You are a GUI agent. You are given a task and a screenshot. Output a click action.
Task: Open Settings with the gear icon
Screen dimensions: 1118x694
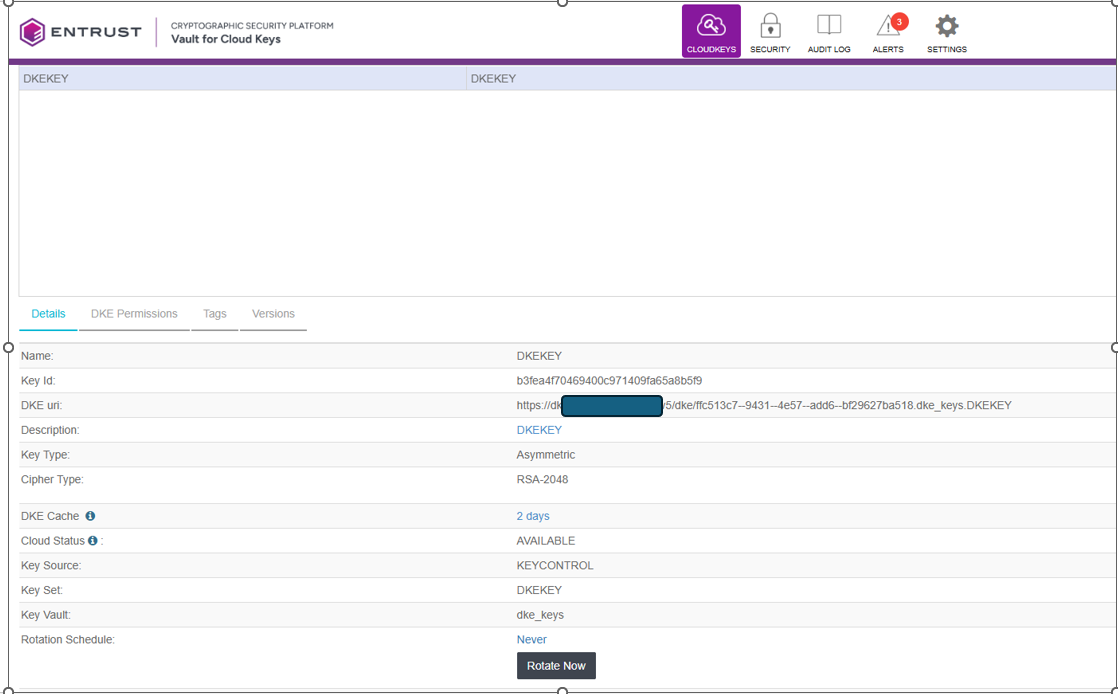point(946,31)
